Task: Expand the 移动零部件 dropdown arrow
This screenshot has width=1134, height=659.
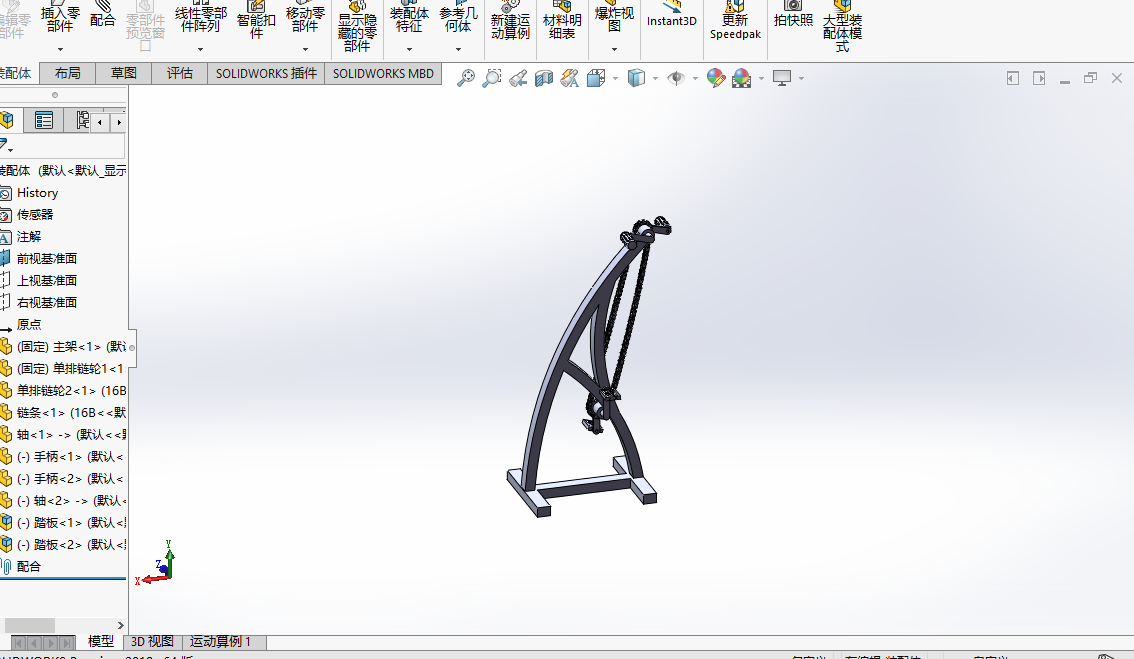Action: click(304, 49)
